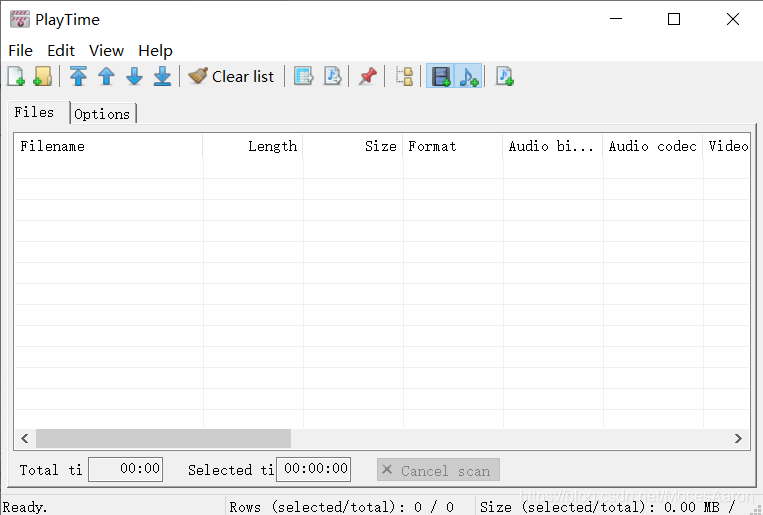Click the horizontal scrollbar left arrow
This screenshot has width=763, height=515.
pyautogui.click(x=25, y=439)
